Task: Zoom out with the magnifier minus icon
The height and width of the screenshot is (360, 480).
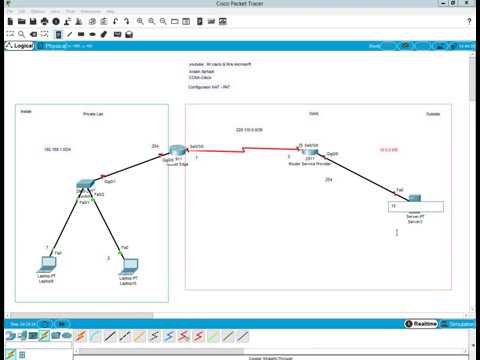Action: click(x=163, y=22)
